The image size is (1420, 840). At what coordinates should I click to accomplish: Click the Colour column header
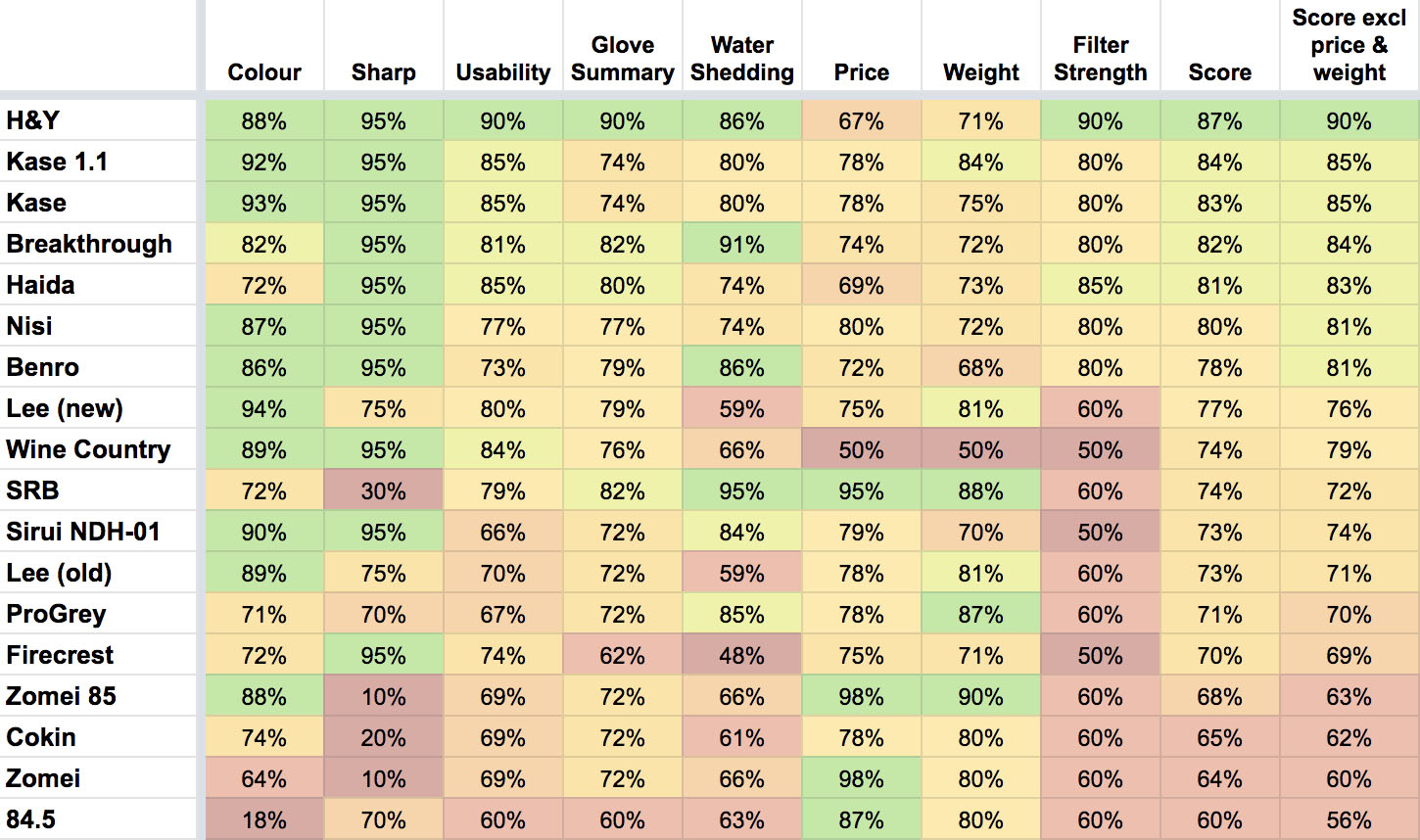264,72
